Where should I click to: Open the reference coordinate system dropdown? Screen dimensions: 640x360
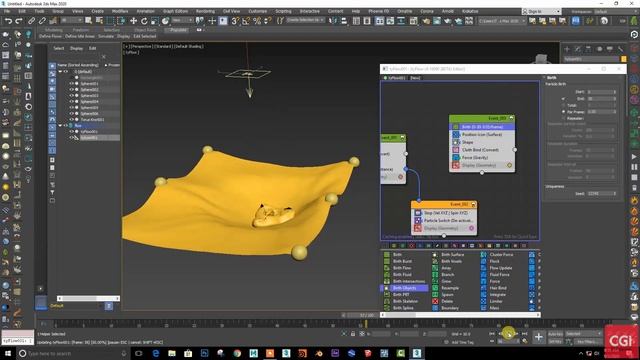coord(182,20)
